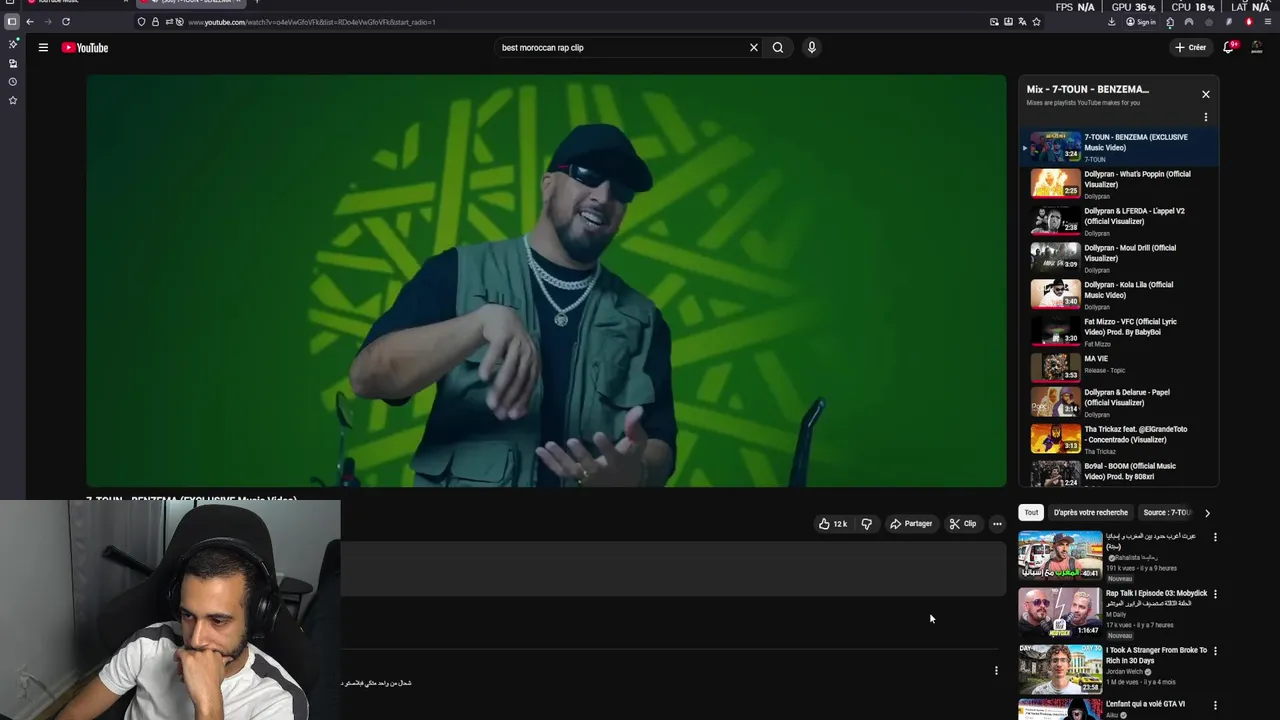
Task: Like the video with 12 k
Action: click(833, 524)
